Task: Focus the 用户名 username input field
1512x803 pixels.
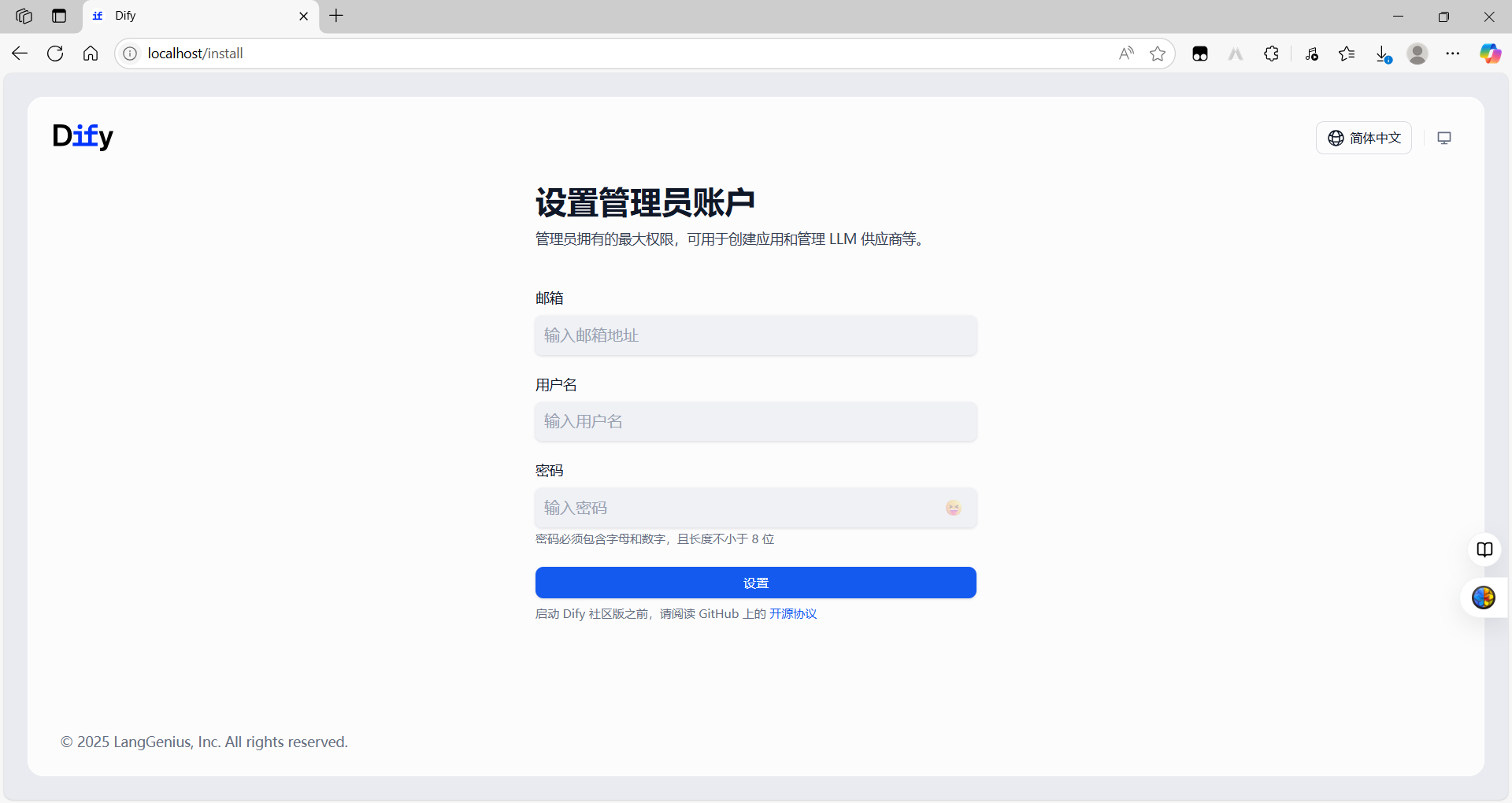Action: coord(756,421)
